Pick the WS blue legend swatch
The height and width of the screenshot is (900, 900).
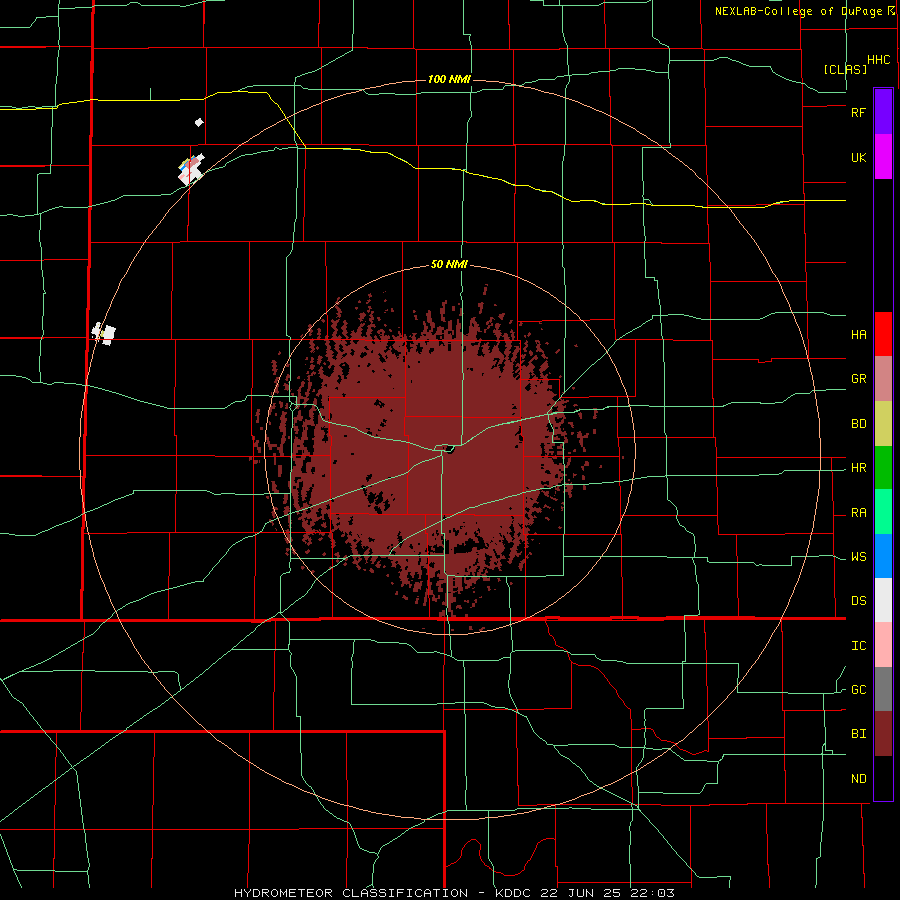[883, 556]
